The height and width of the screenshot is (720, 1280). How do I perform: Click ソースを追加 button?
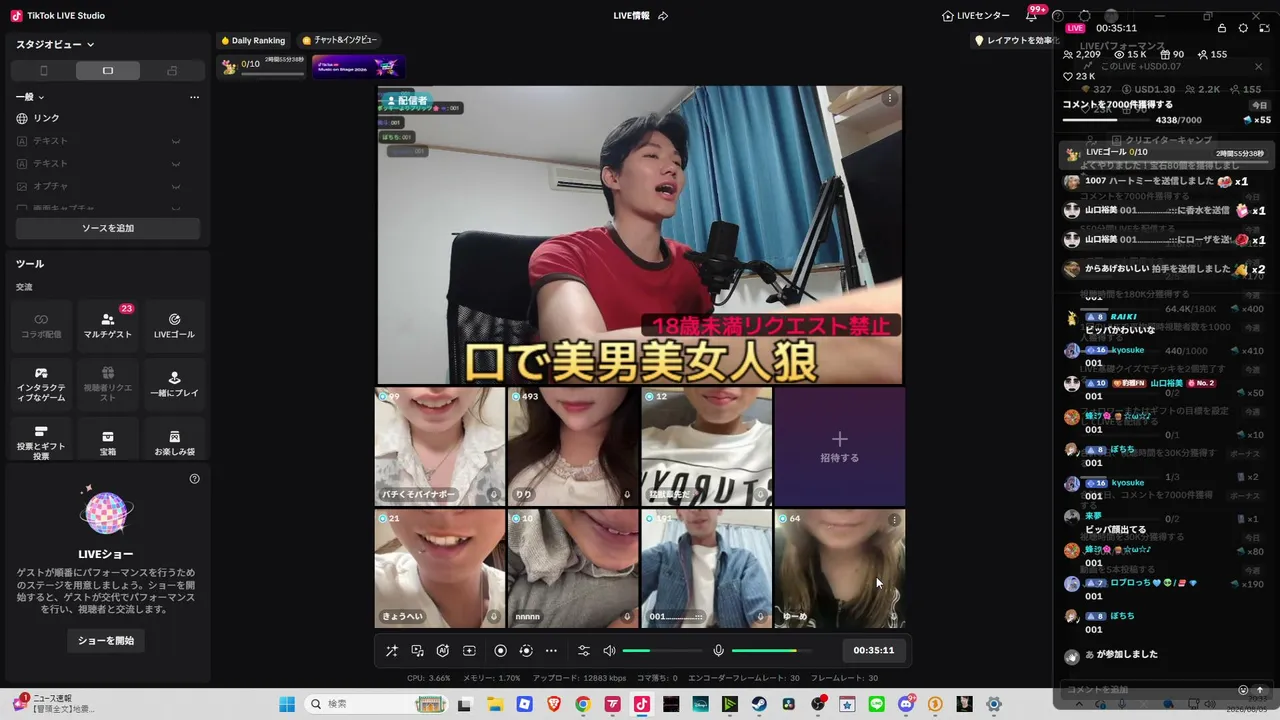pyautogui.click(x=108, y=228)
